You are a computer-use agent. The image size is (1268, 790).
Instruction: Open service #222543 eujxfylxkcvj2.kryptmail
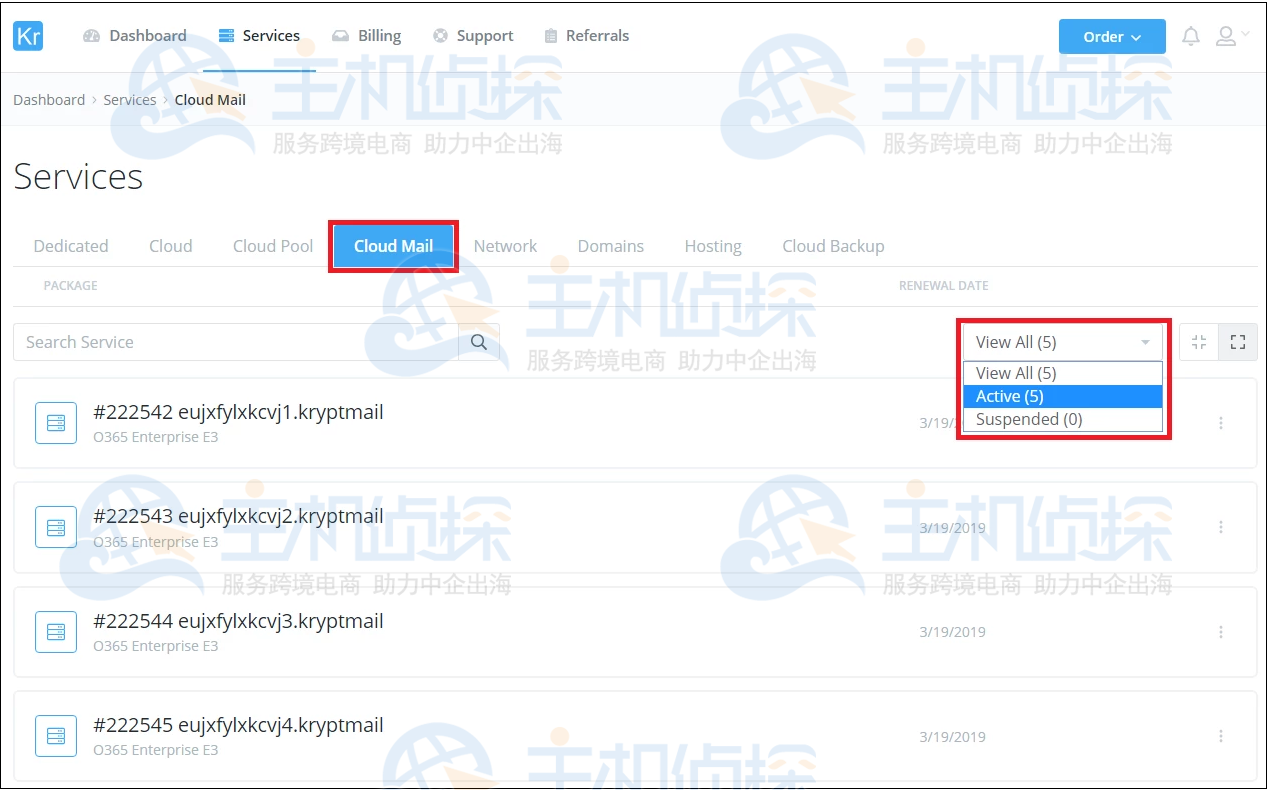238,516
